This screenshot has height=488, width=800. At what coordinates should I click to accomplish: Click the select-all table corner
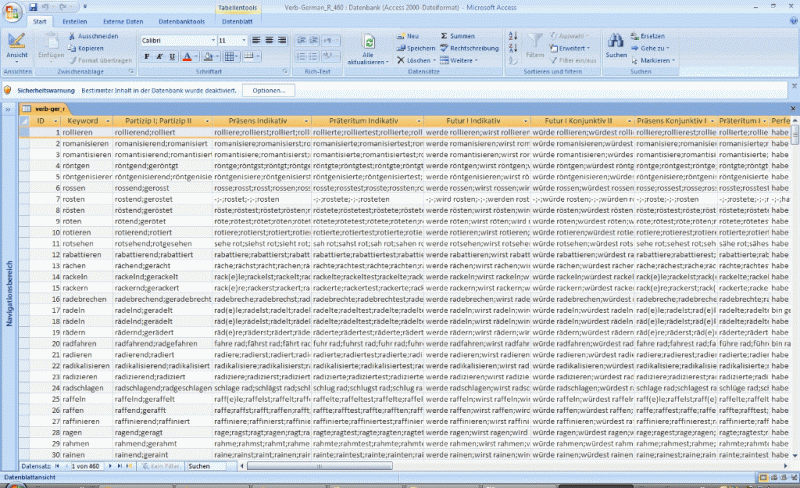pos(24,121)
